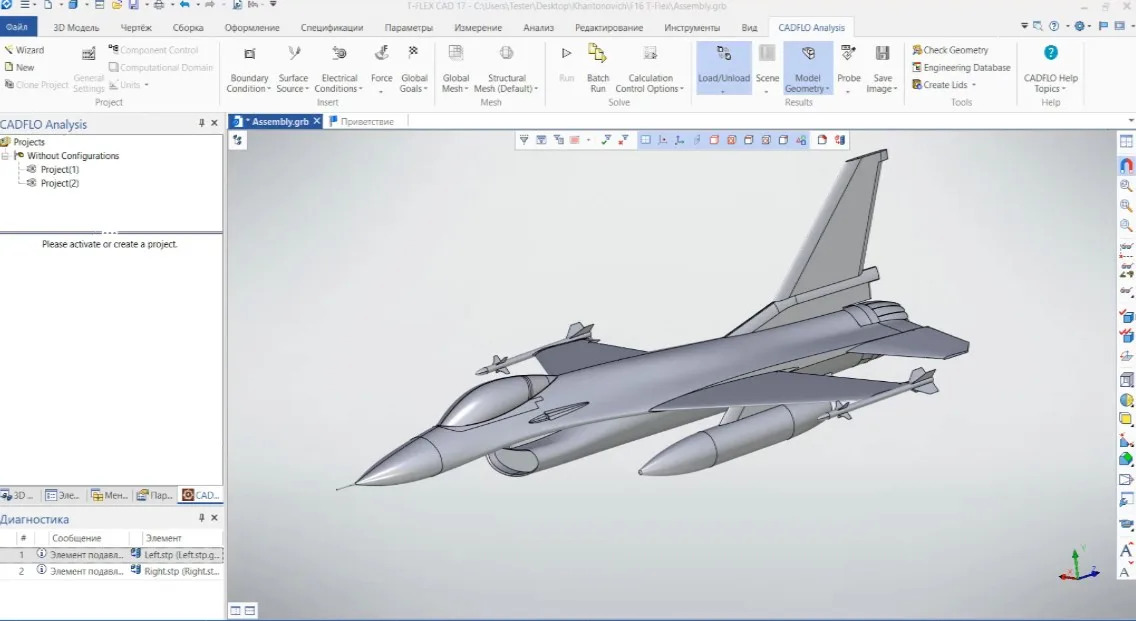Viewport: 1136px width, 621px height.
Task: Switch to the Анализ ribbon tab
Action: click(538, 28)
